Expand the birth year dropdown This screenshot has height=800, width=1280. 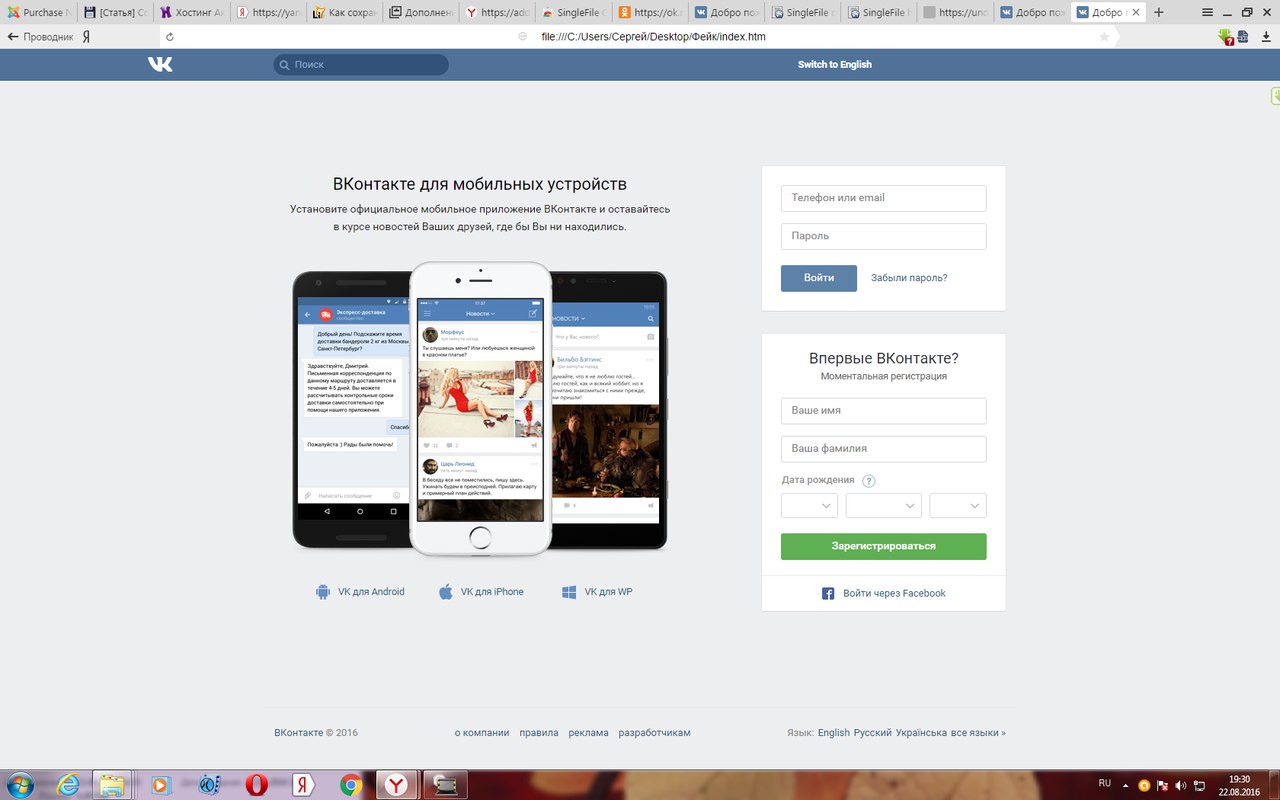[958, 506]
